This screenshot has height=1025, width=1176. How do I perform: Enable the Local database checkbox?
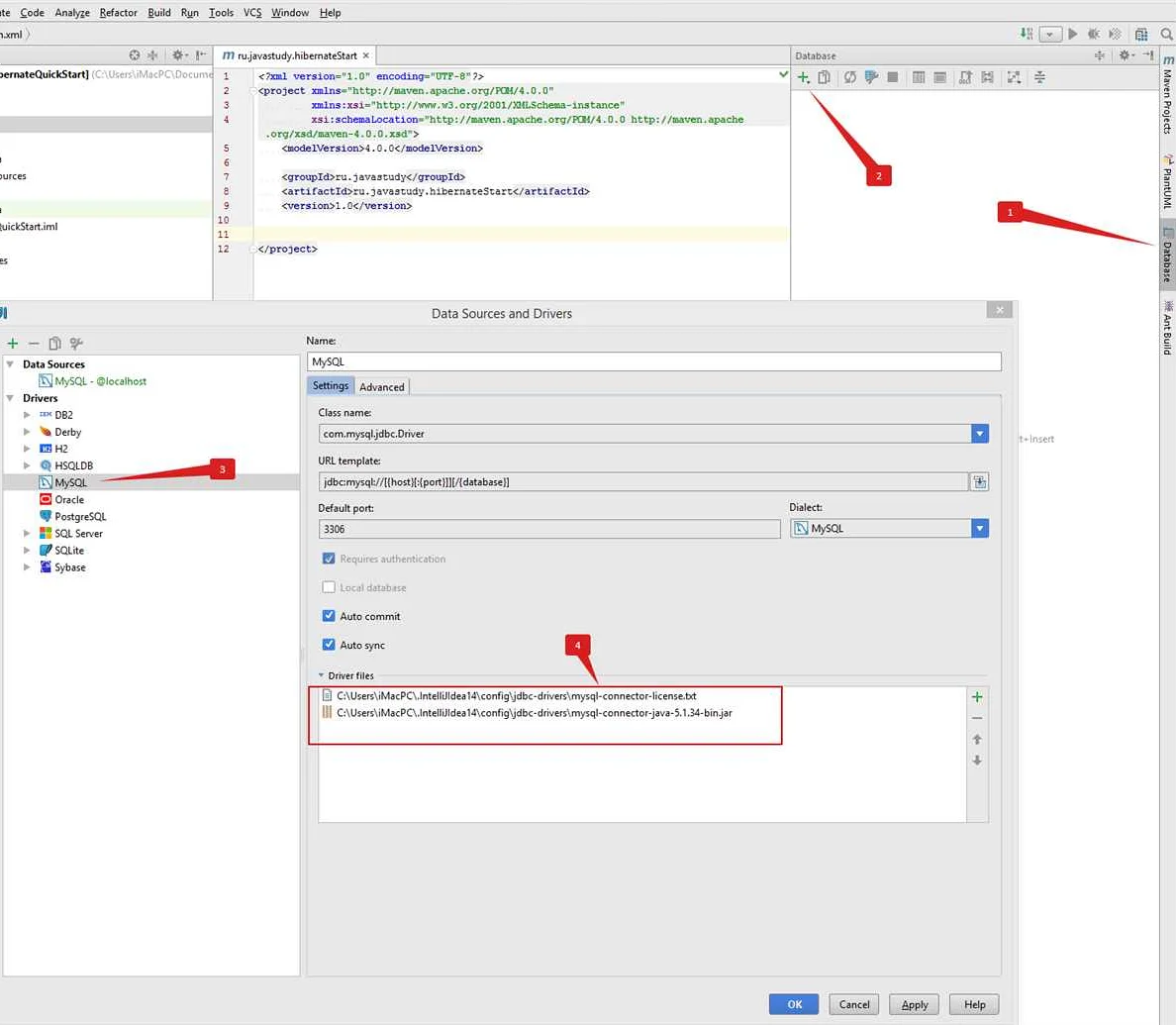(x=328, y=586)
